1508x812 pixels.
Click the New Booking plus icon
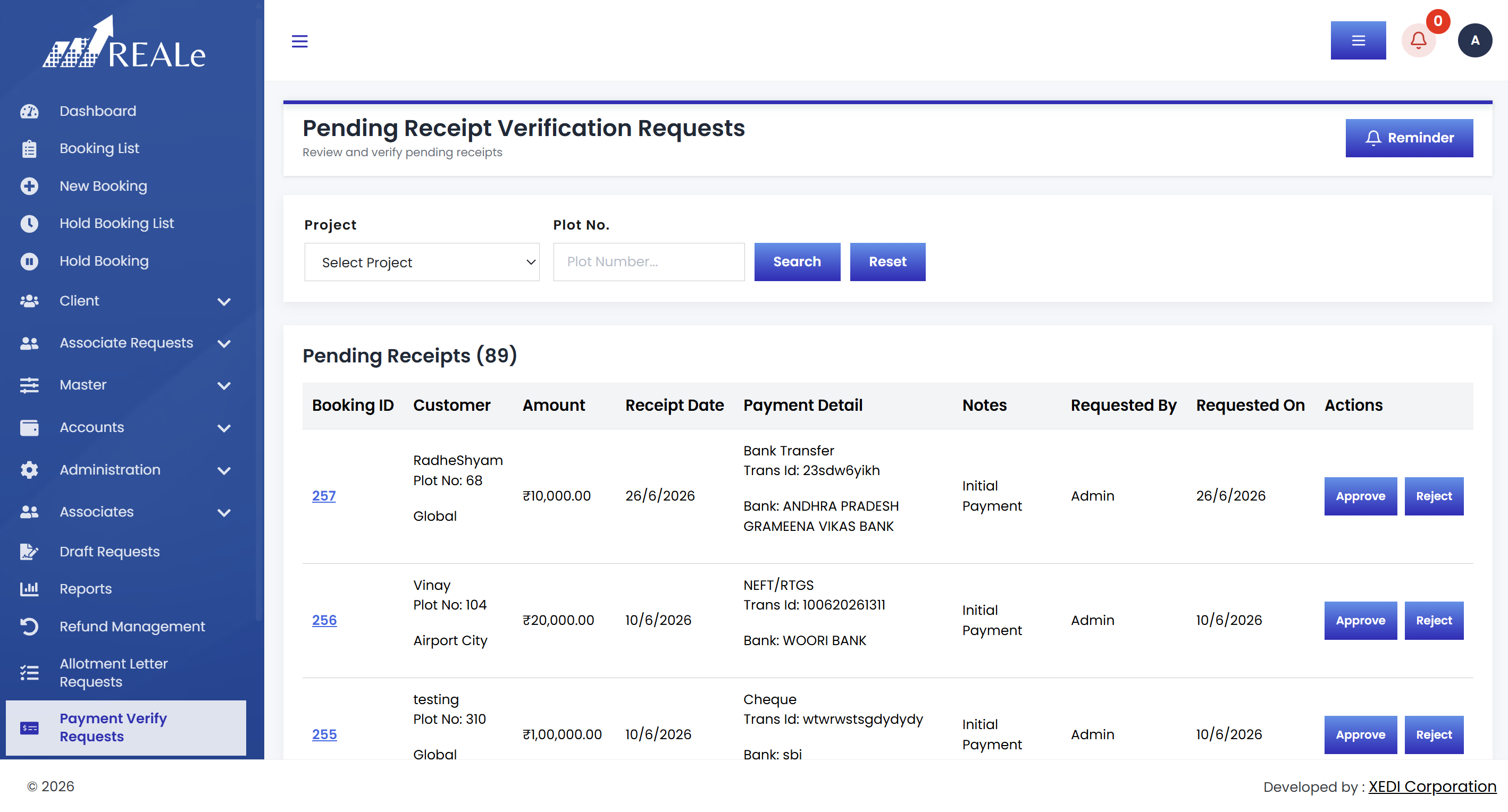point(29,186)
